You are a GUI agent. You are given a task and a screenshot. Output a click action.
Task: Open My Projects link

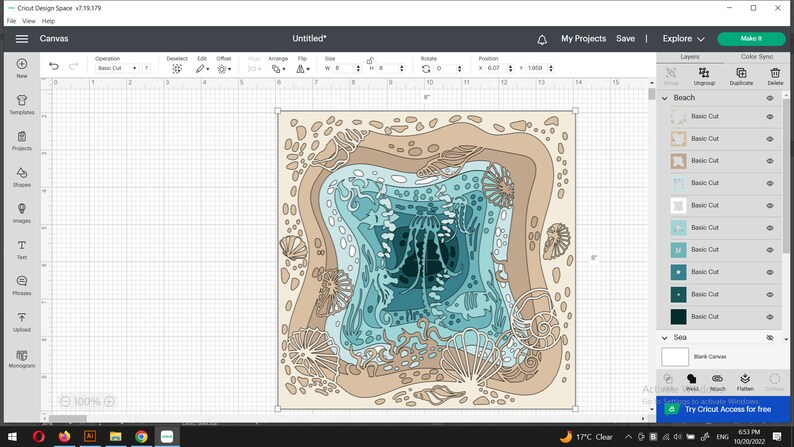[583, 38]
